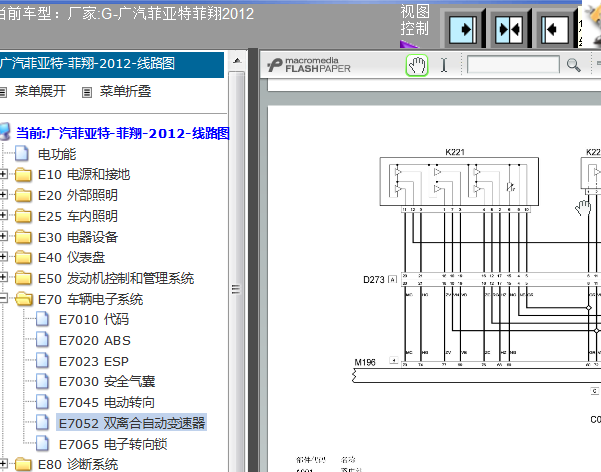Click the K221 component in the diagram

tap(459, 181)
